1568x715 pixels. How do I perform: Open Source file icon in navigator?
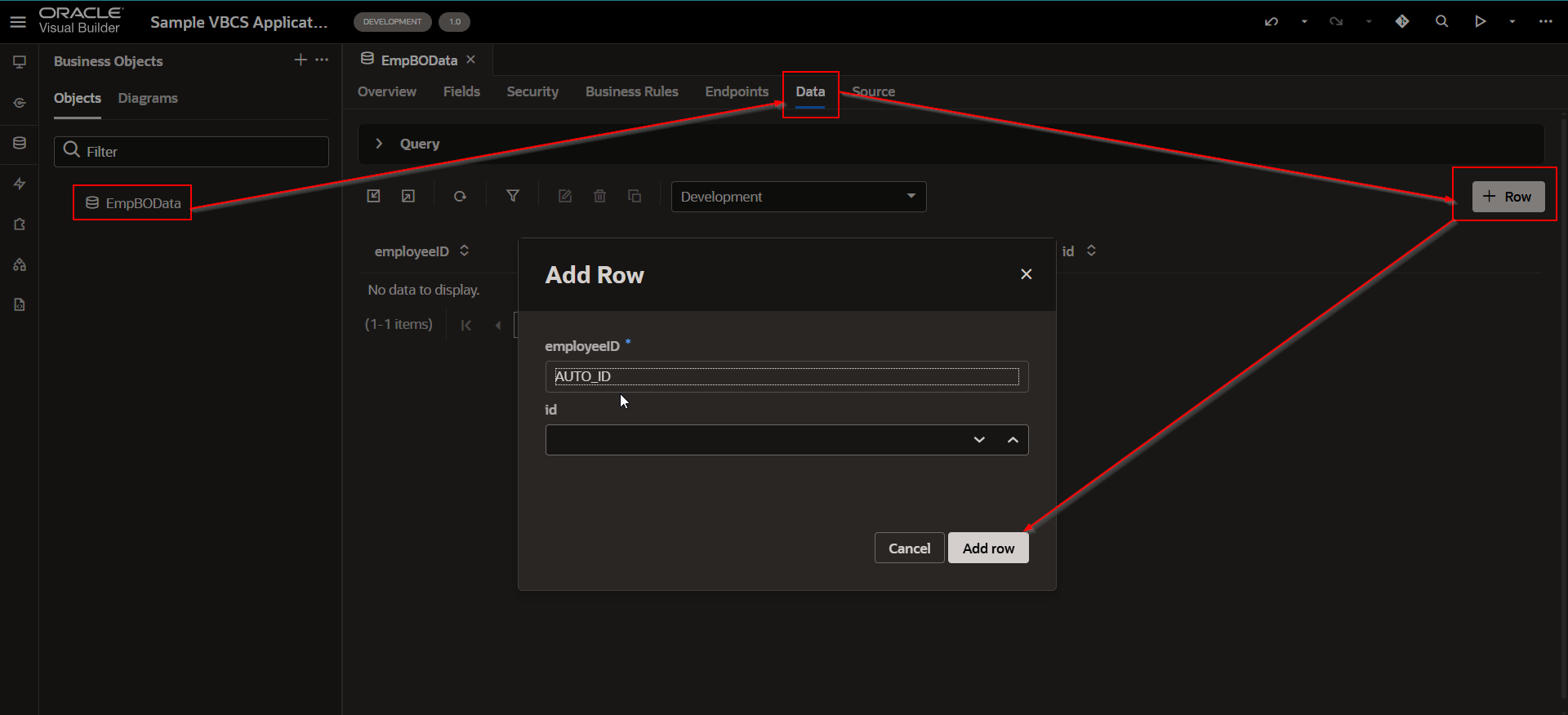pyautogui.click(x=20, y=304)
